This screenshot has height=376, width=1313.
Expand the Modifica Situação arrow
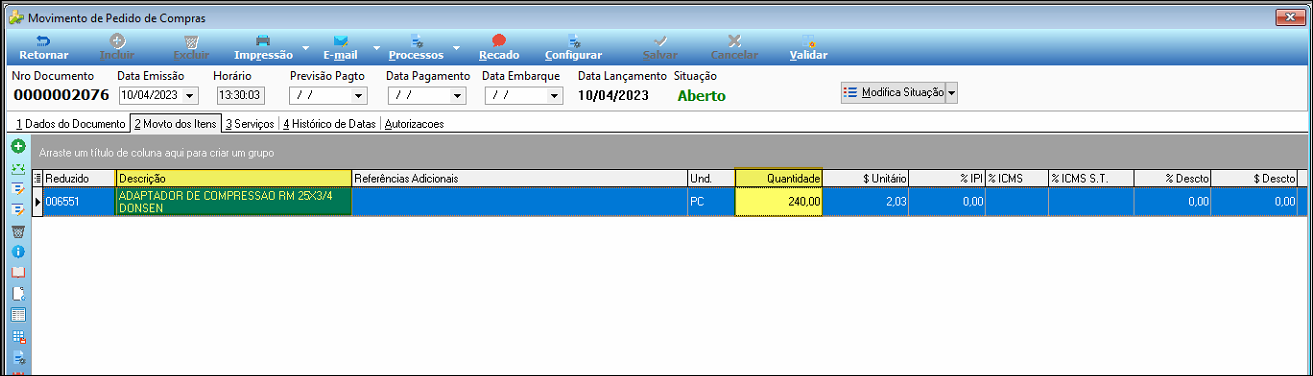tap(951, 92)
